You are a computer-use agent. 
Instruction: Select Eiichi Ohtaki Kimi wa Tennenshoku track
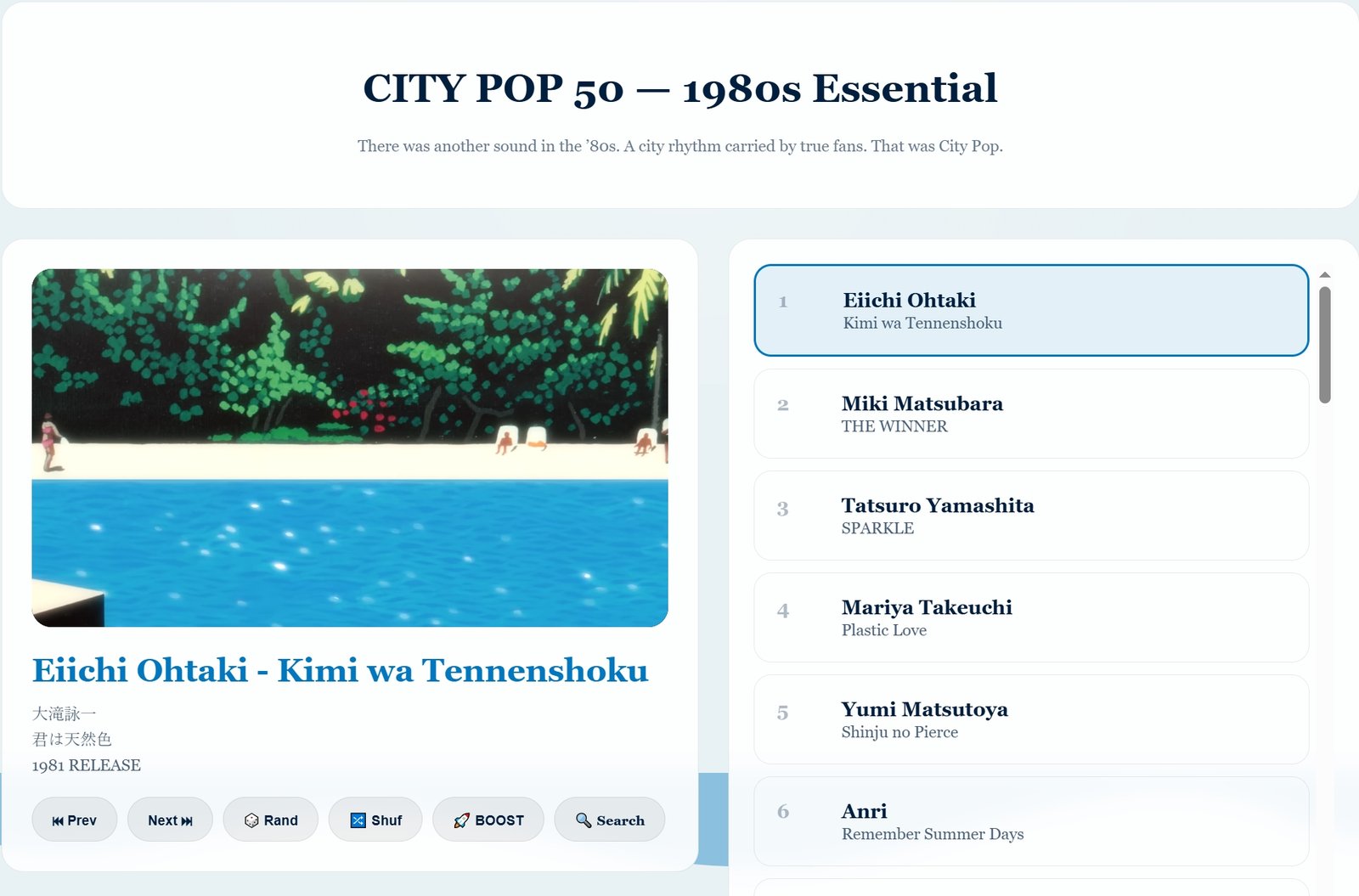[1030, 311]
